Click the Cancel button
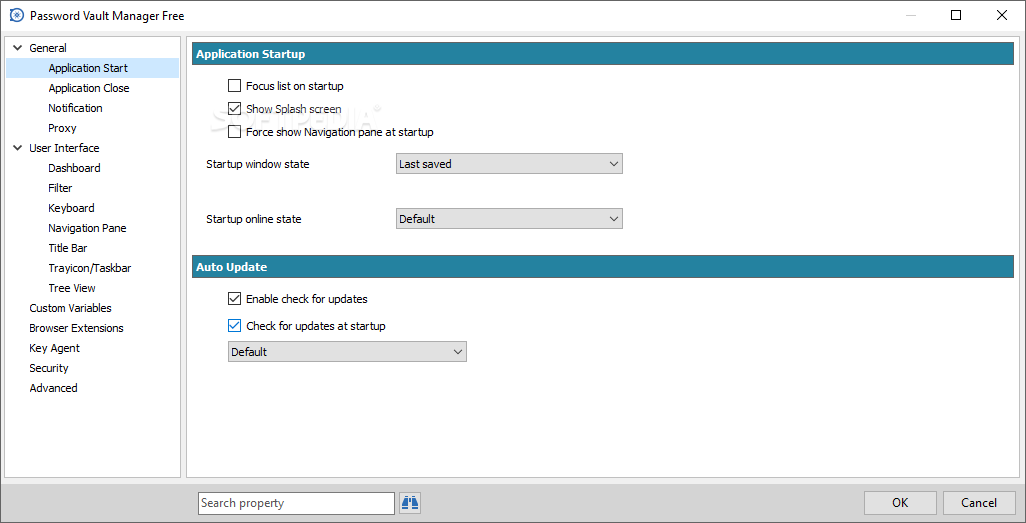The height and width of the screenshot is (523, 1026). pyautogui.click(x=979, y=503)
